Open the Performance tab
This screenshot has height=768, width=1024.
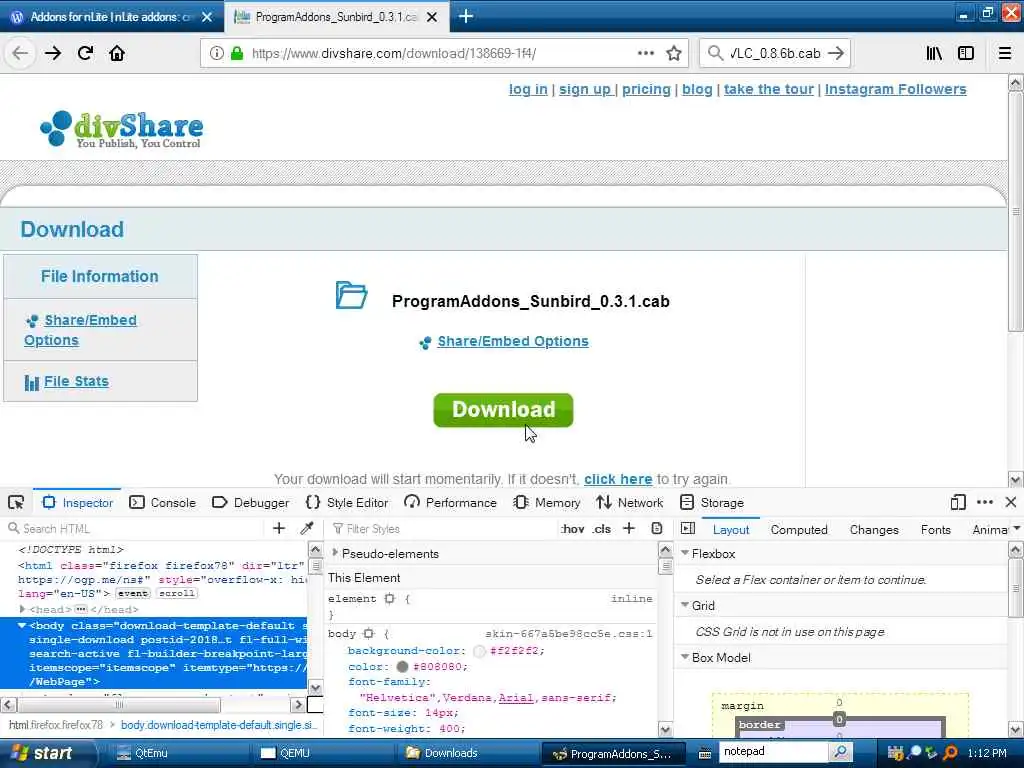click(x=450, y=502)
